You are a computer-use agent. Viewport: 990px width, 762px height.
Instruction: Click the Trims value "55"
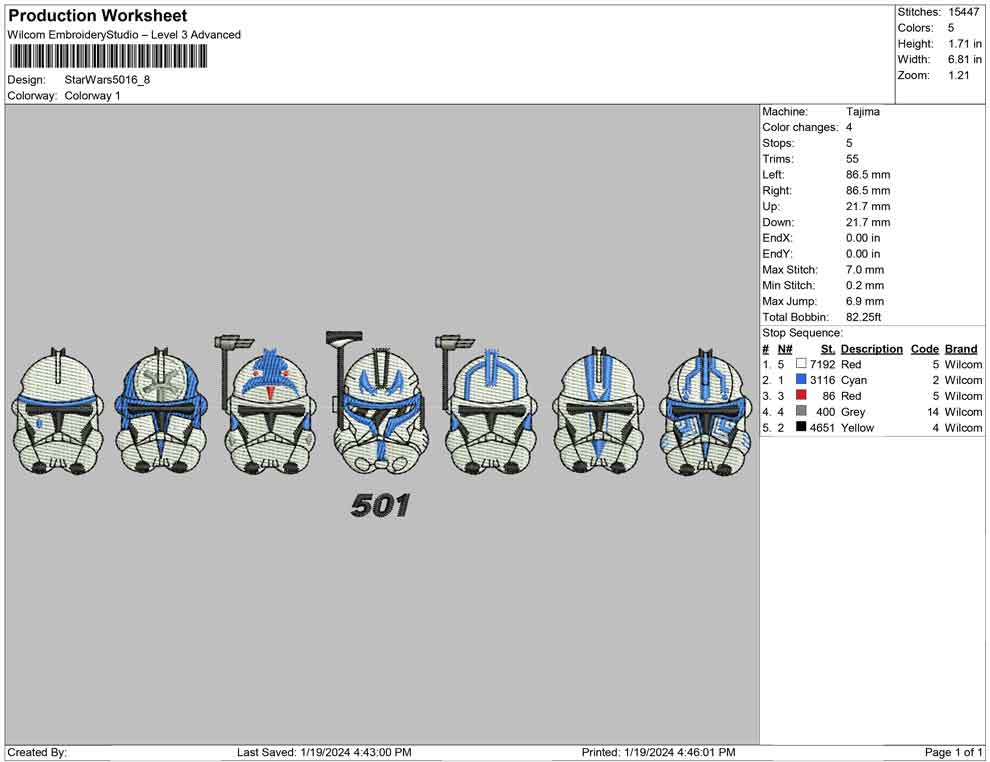852,158
